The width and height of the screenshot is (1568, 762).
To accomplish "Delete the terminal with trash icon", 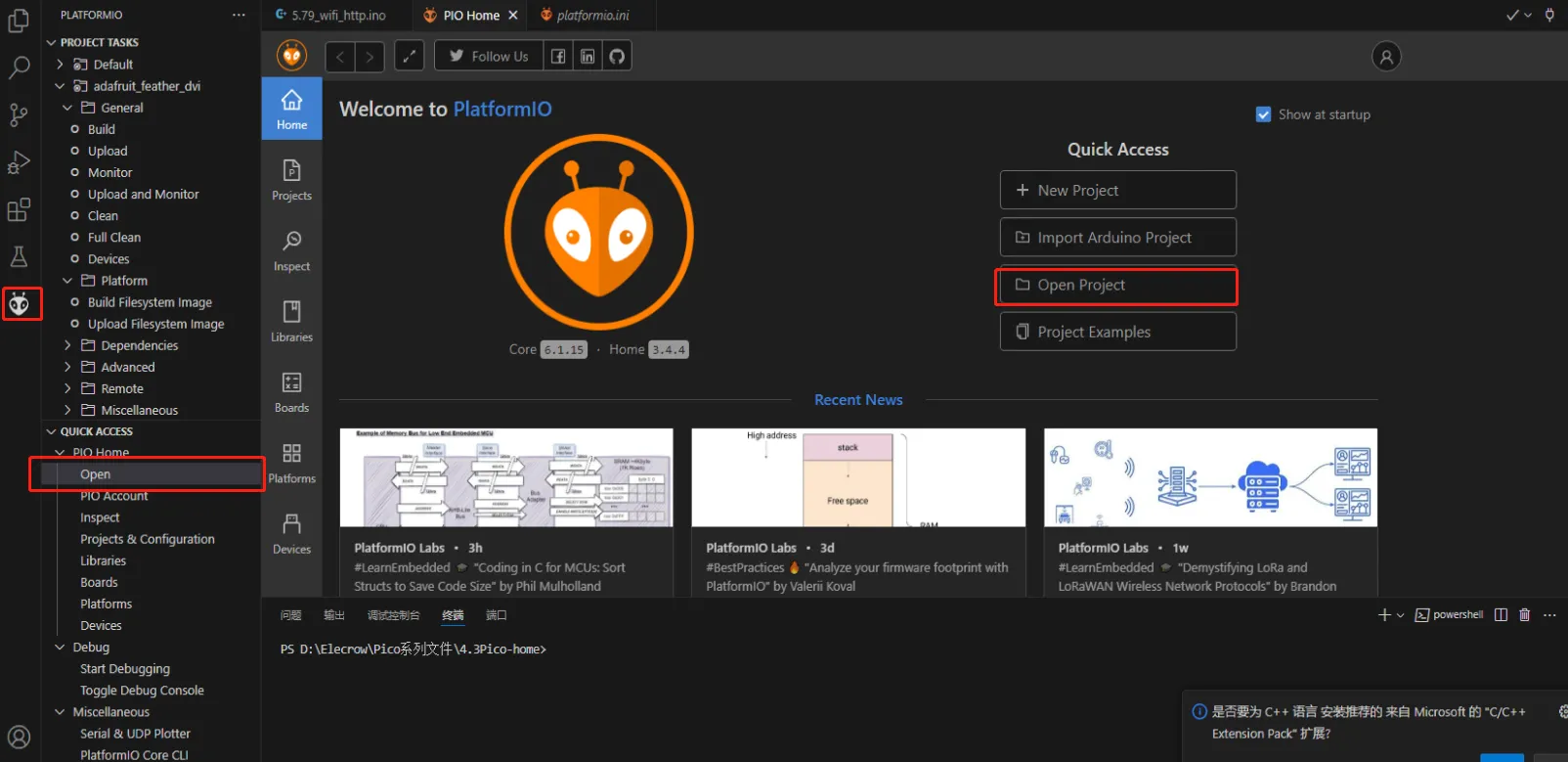I will [x=1524, y=615].
